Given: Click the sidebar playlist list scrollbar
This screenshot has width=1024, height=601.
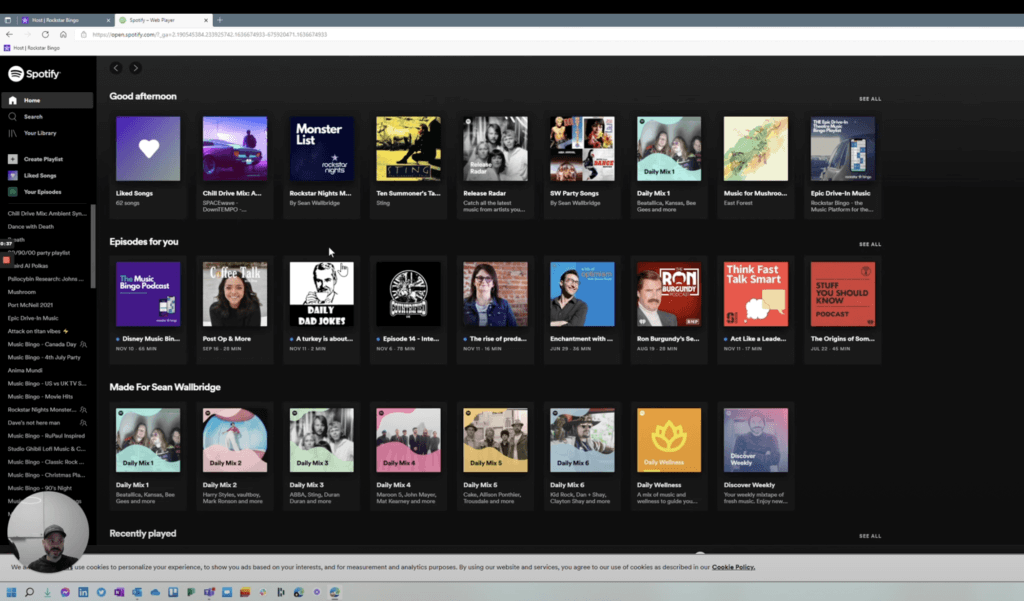Looking at the screenshot, I should click(93, 246).
